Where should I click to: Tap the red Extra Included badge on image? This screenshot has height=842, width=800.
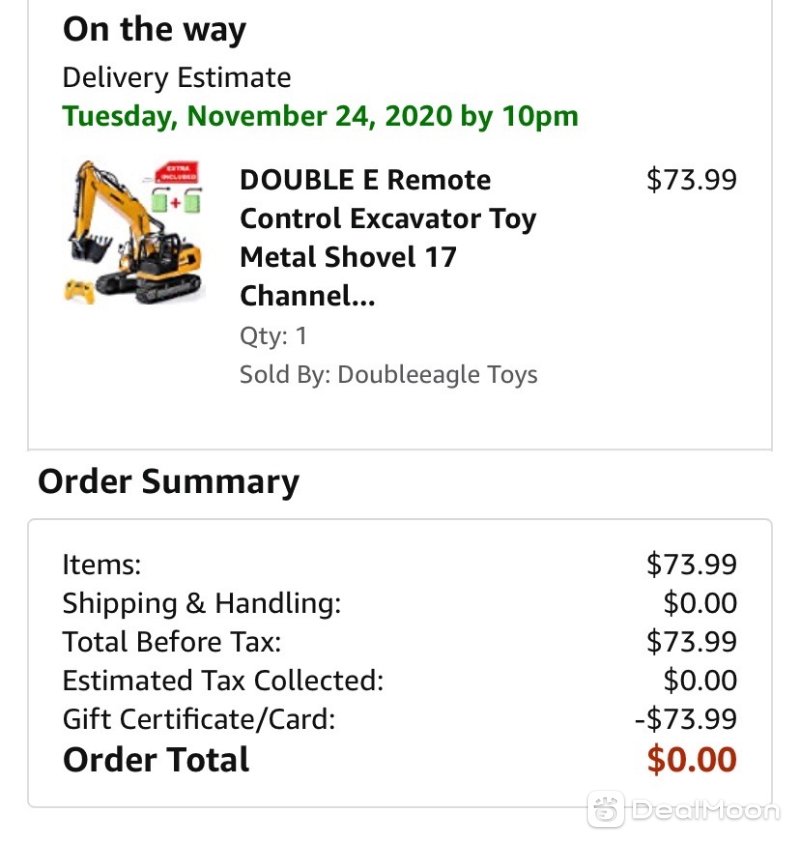coord(177,173)
